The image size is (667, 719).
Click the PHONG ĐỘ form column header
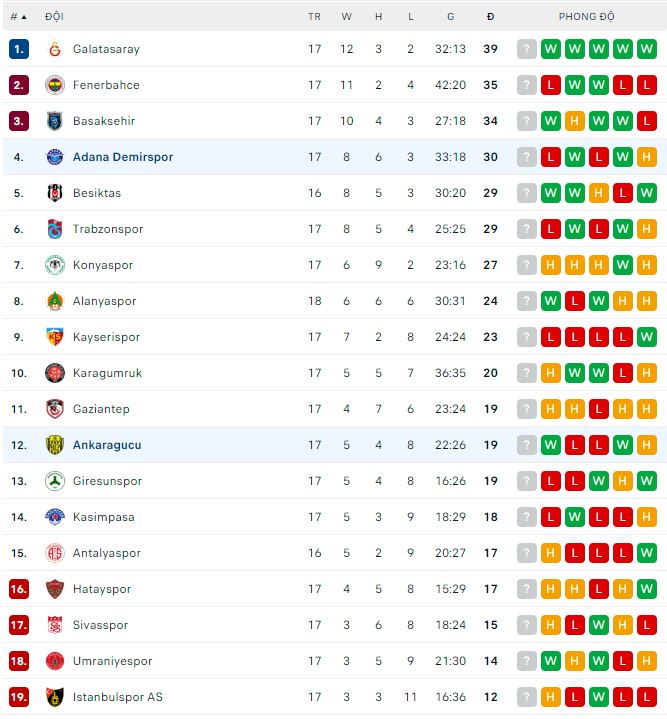click(586, 16)
